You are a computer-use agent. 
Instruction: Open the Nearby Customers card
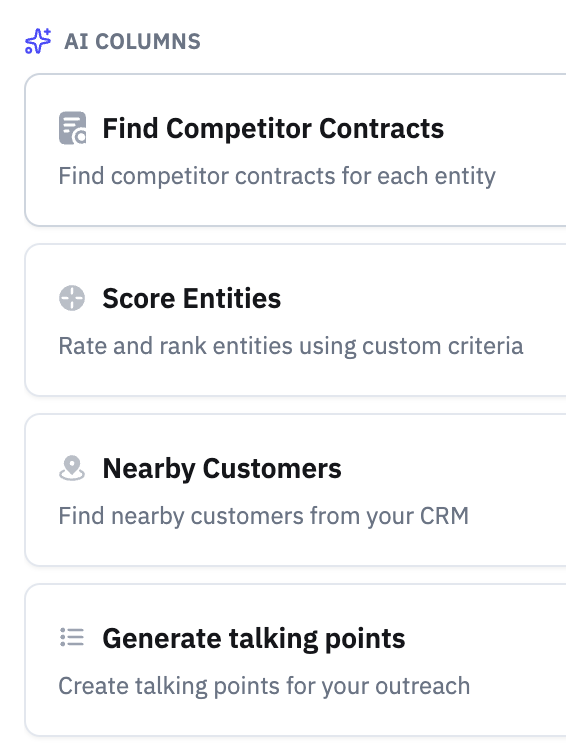point(296,490)
